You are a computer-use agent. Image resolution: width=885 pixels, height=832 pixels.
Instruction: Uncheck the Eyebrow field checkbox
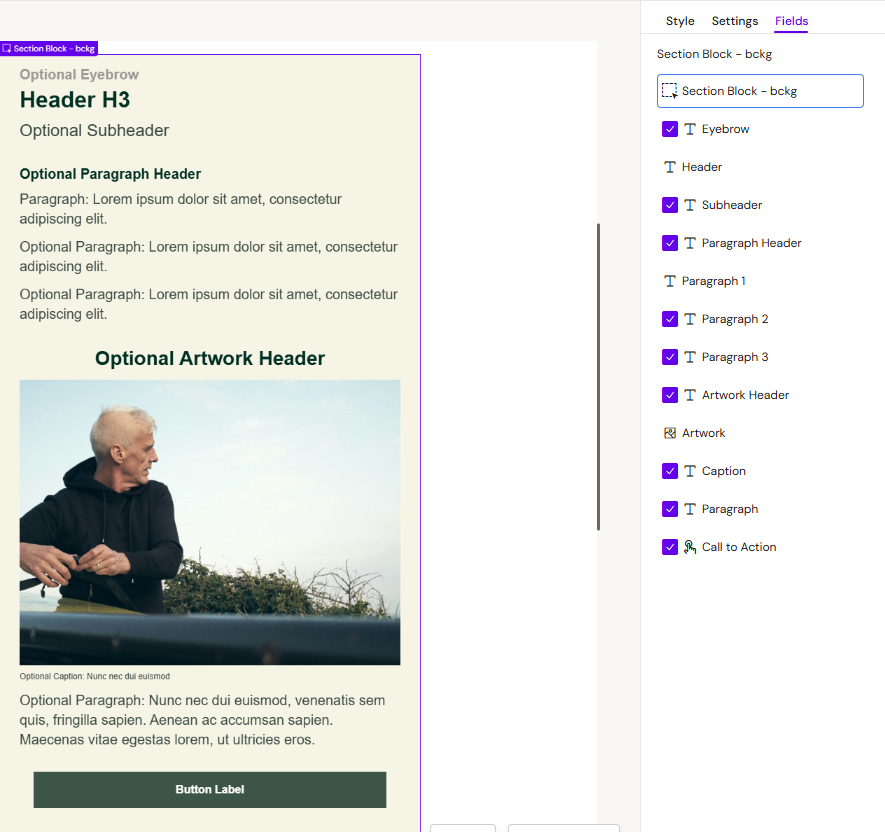pos(670,129)
